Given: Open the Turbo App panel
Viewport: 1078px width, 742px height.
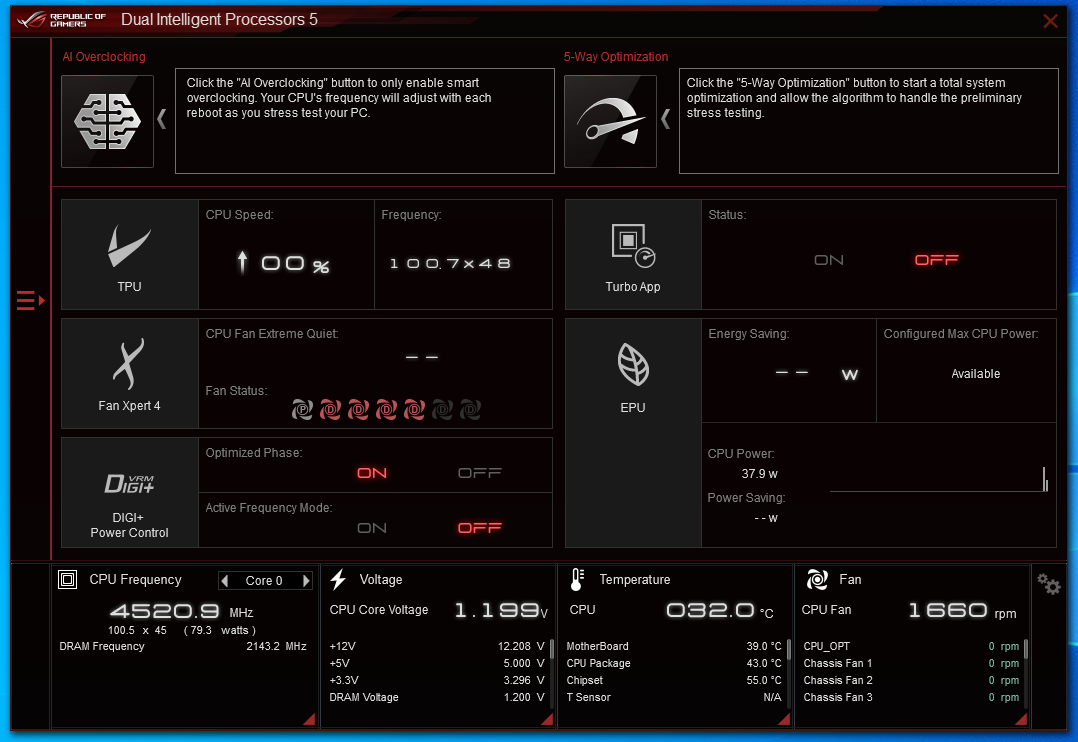Looking at the screenshot, I should coord(632,254).
